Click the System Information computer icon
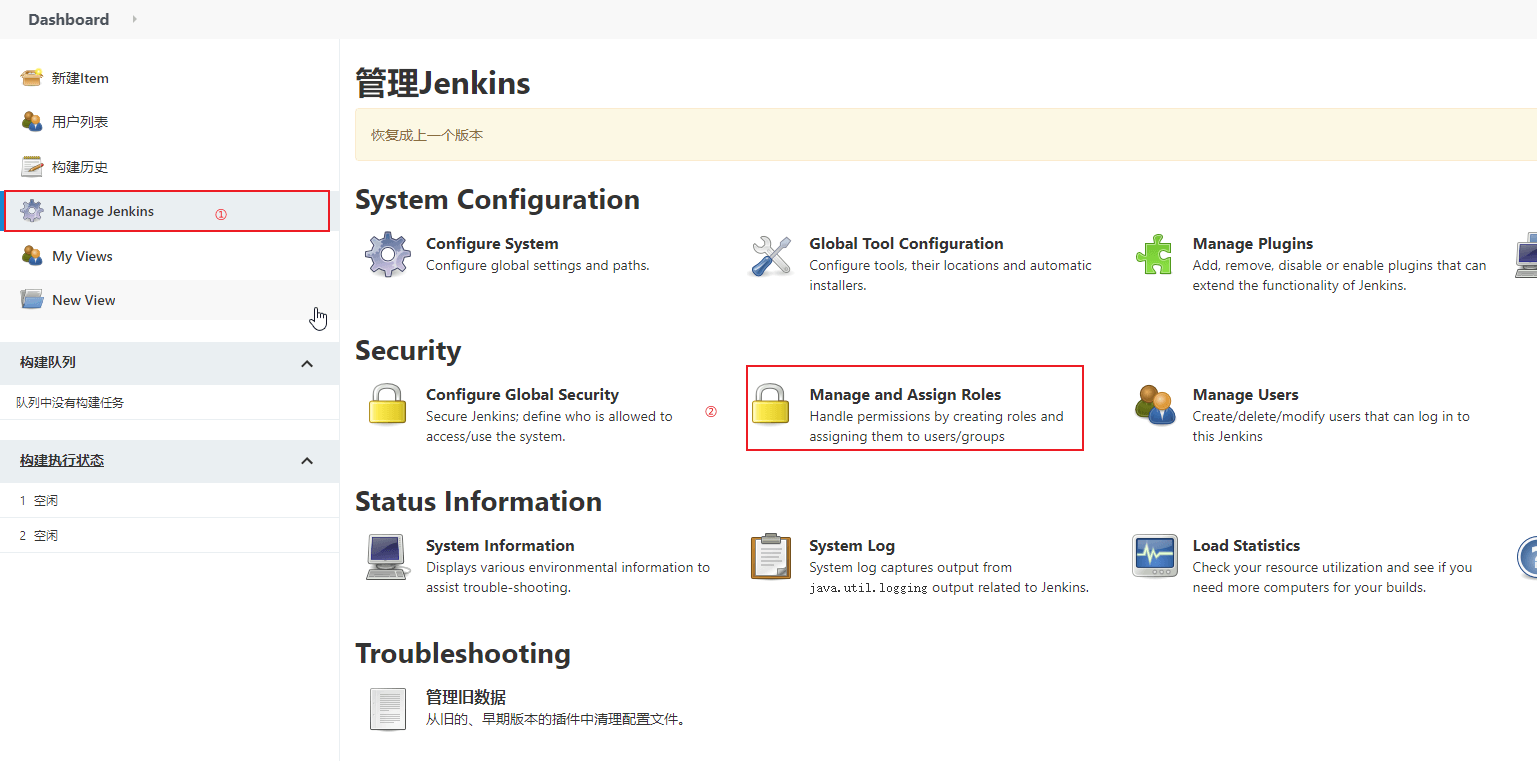The width and height of the screenshot is (1537, 761). pos(387,557)
